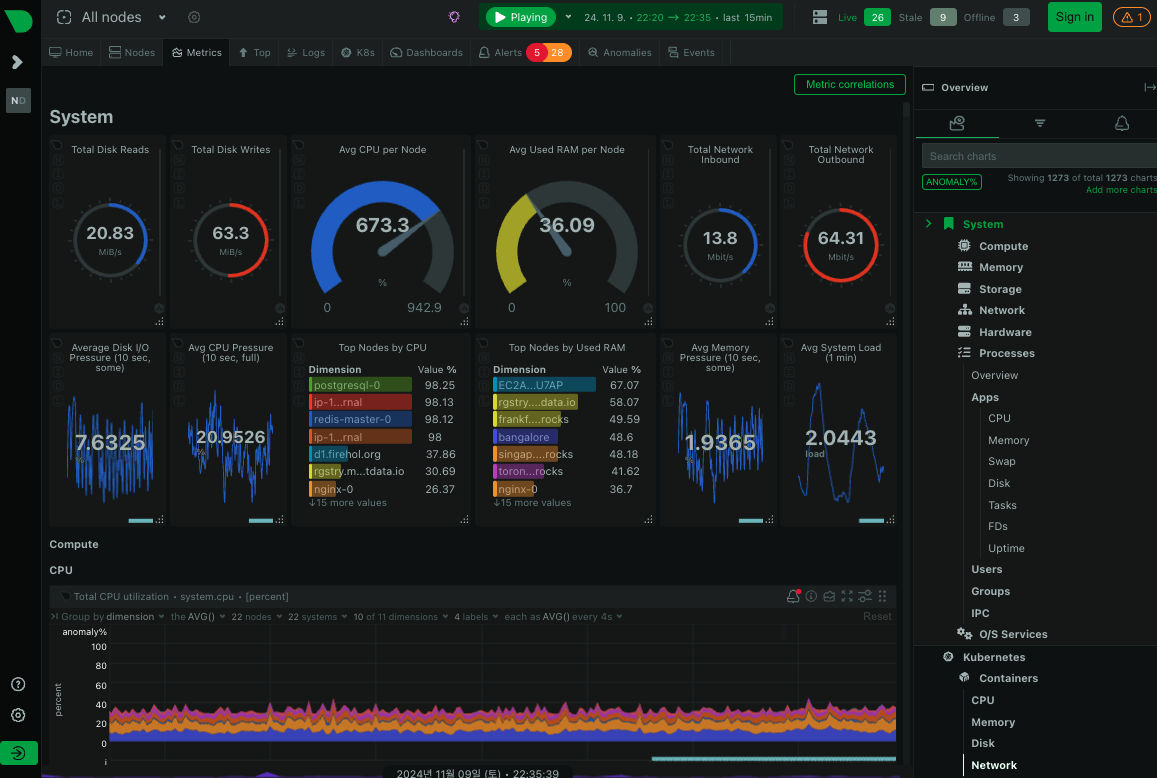This screenshot has height=778, width=1157.
Task: Click the Compute chip icon in the tree
Action: point(964,246)
